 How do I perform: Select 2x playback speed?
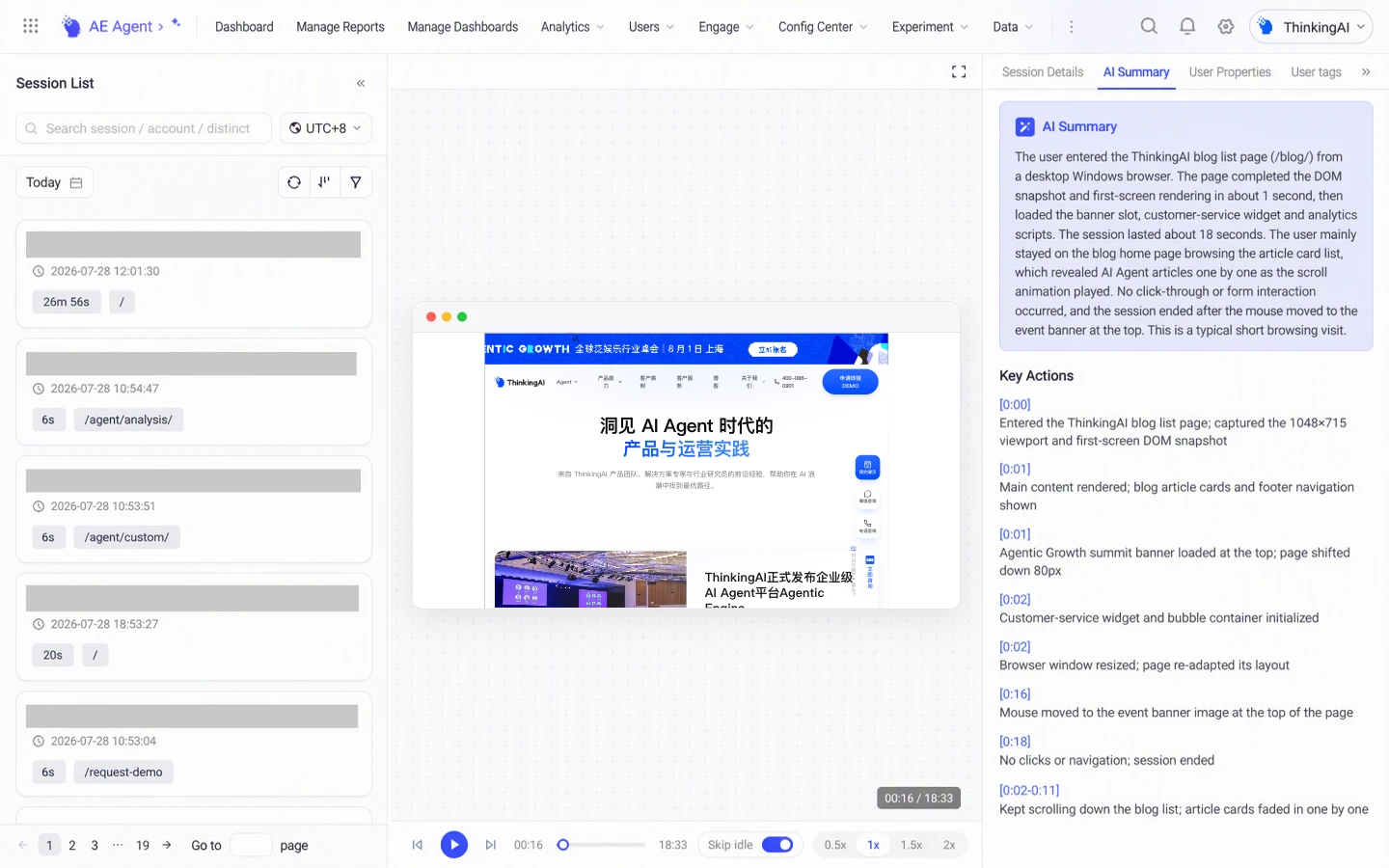[949, 845]
